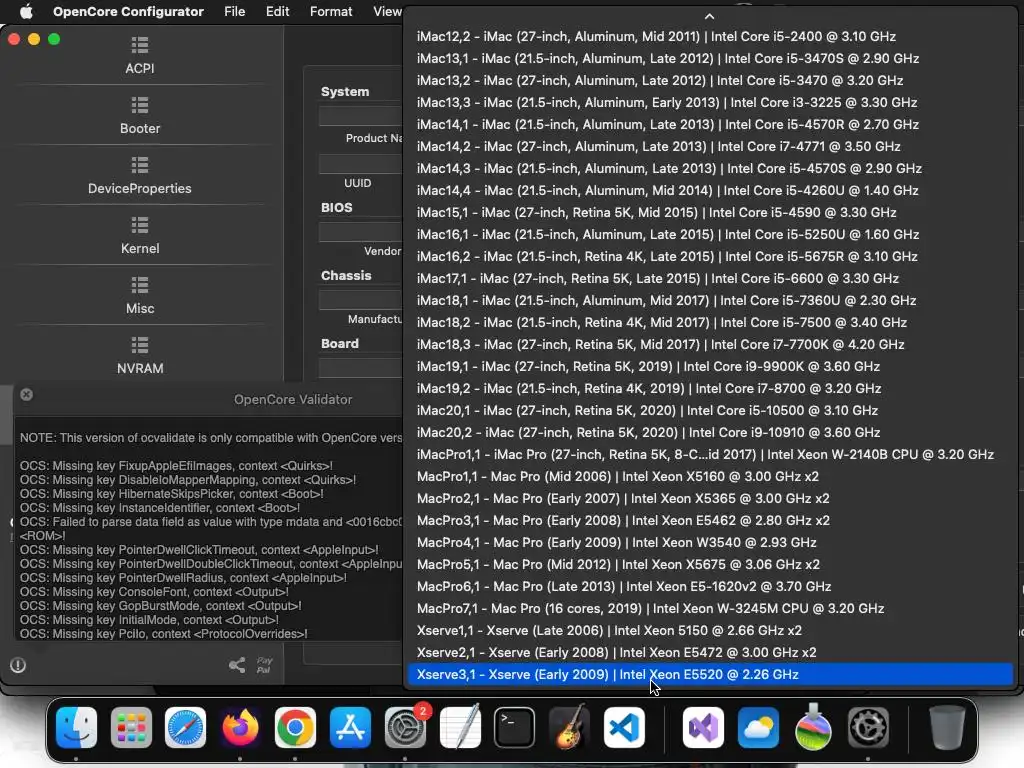
Task: Click 'Missing key FixupAppleEfiImages' validator line
Action: 176,466
